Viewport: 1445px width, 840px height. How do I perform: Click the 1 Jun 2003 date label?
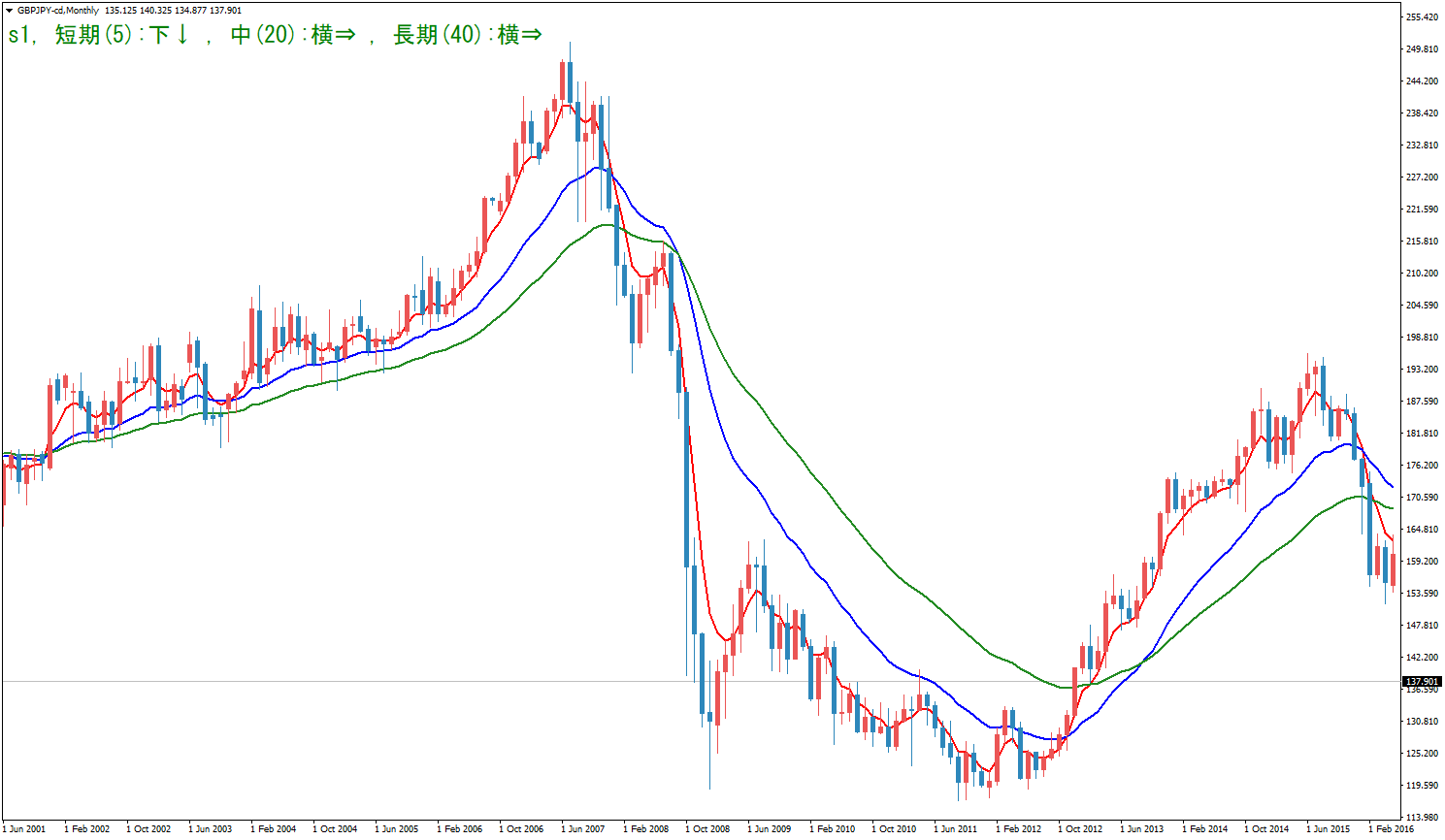[x=211, y=829]
